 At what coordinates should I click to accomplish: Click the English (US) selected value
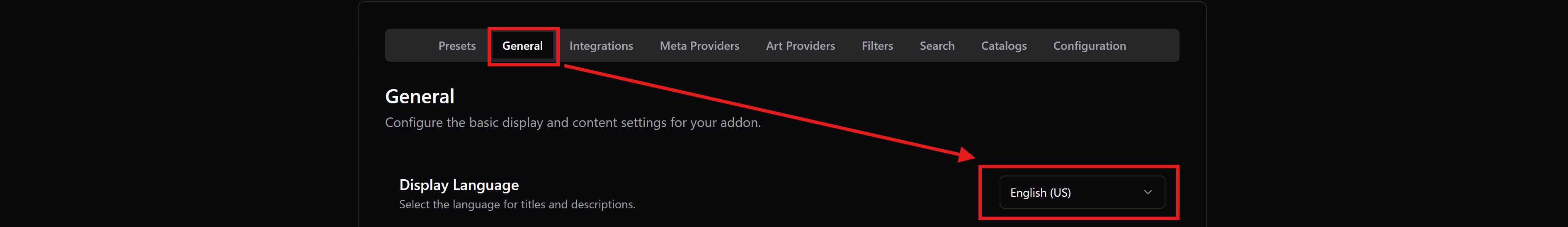point(1040,192)
